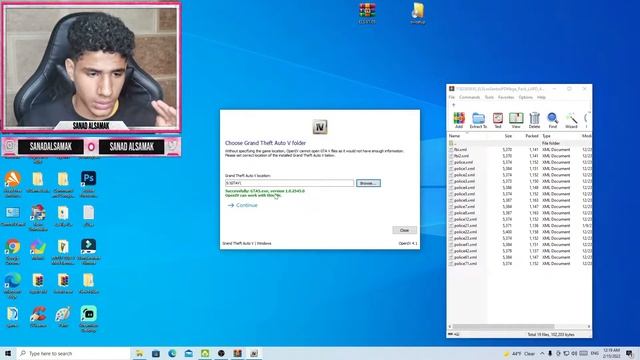Click the Grand Theft Auto V location field
Screen dimensions: 640x360
pos(289,183)
